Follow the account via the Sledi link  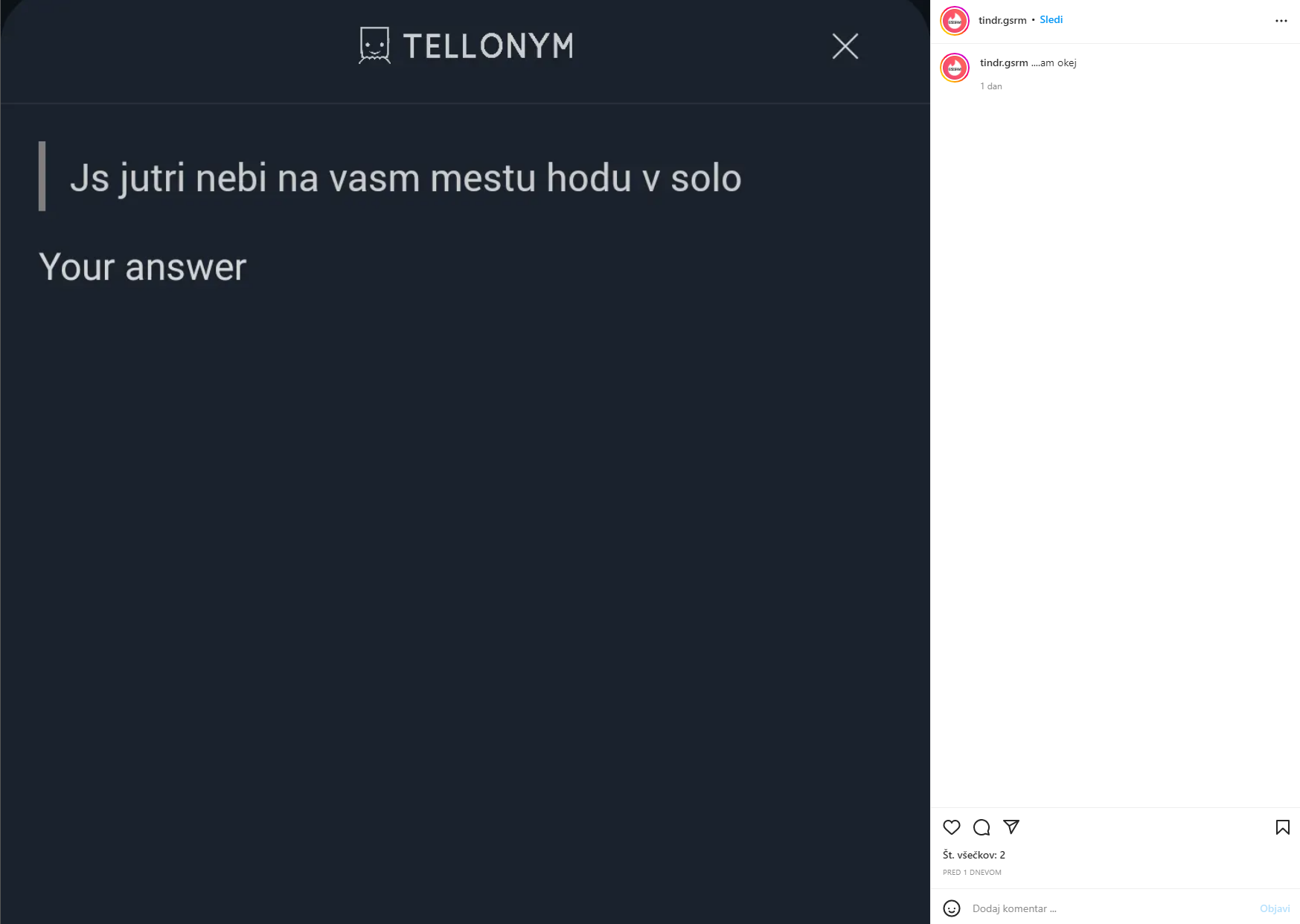click(x=1051, y=20)
